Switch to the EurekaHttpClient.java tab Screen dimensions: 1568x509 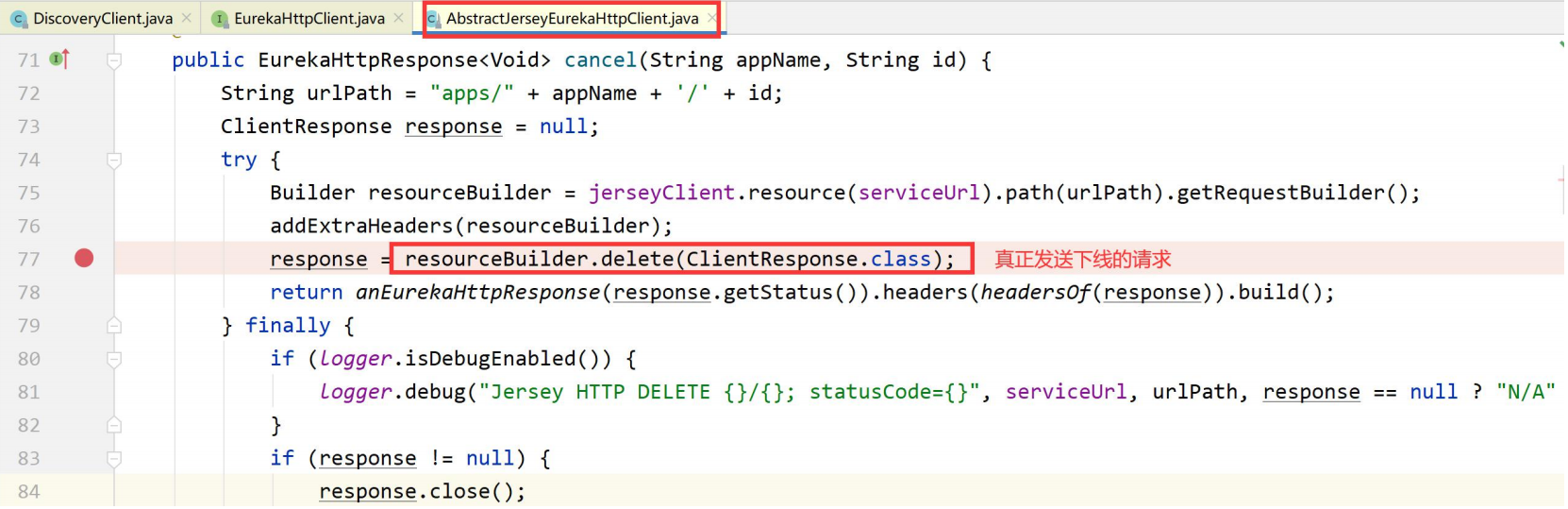point(309,19)
